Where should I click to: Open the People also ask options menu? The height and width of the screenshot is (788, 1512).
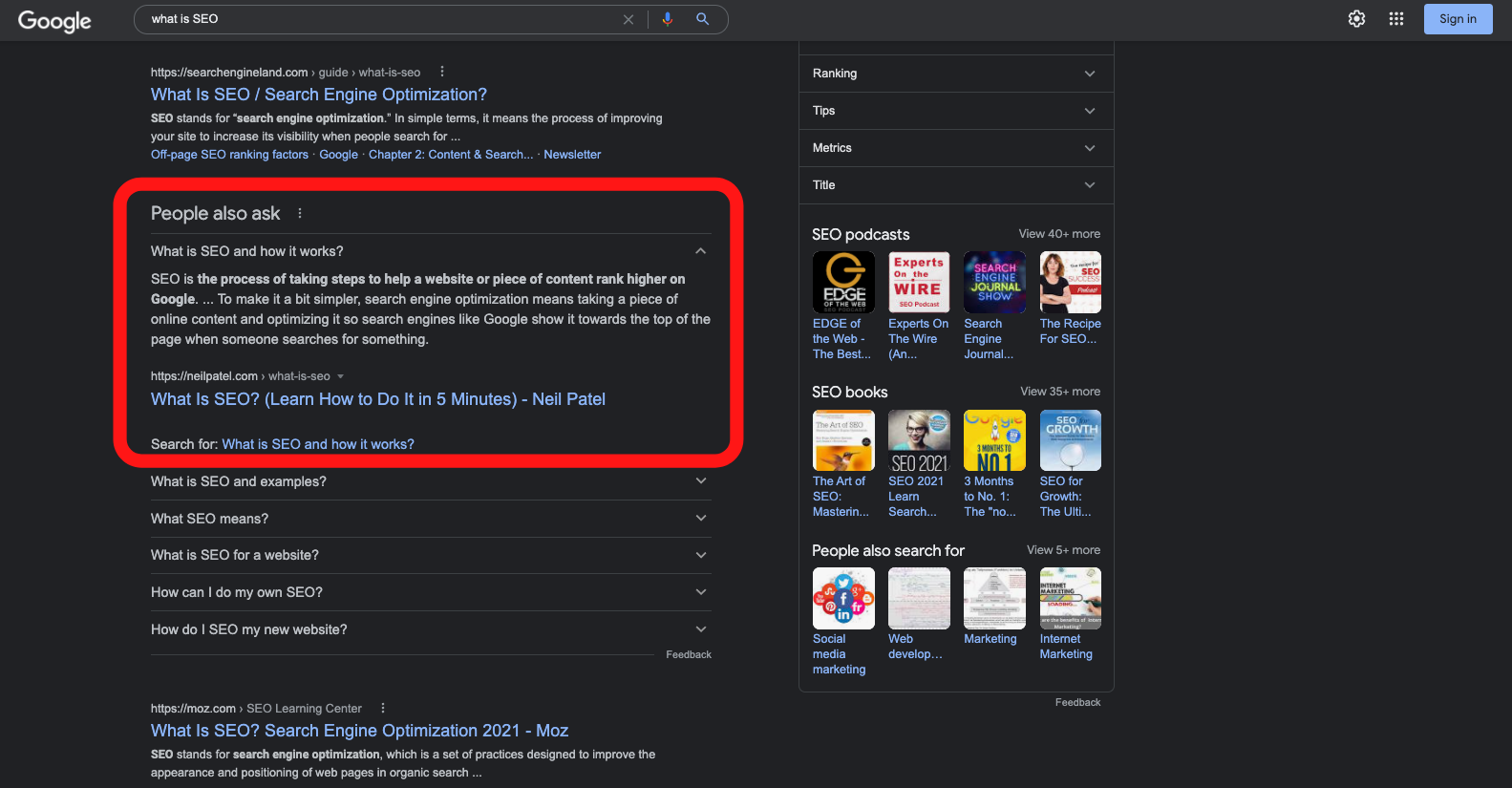tap(300, 214)
